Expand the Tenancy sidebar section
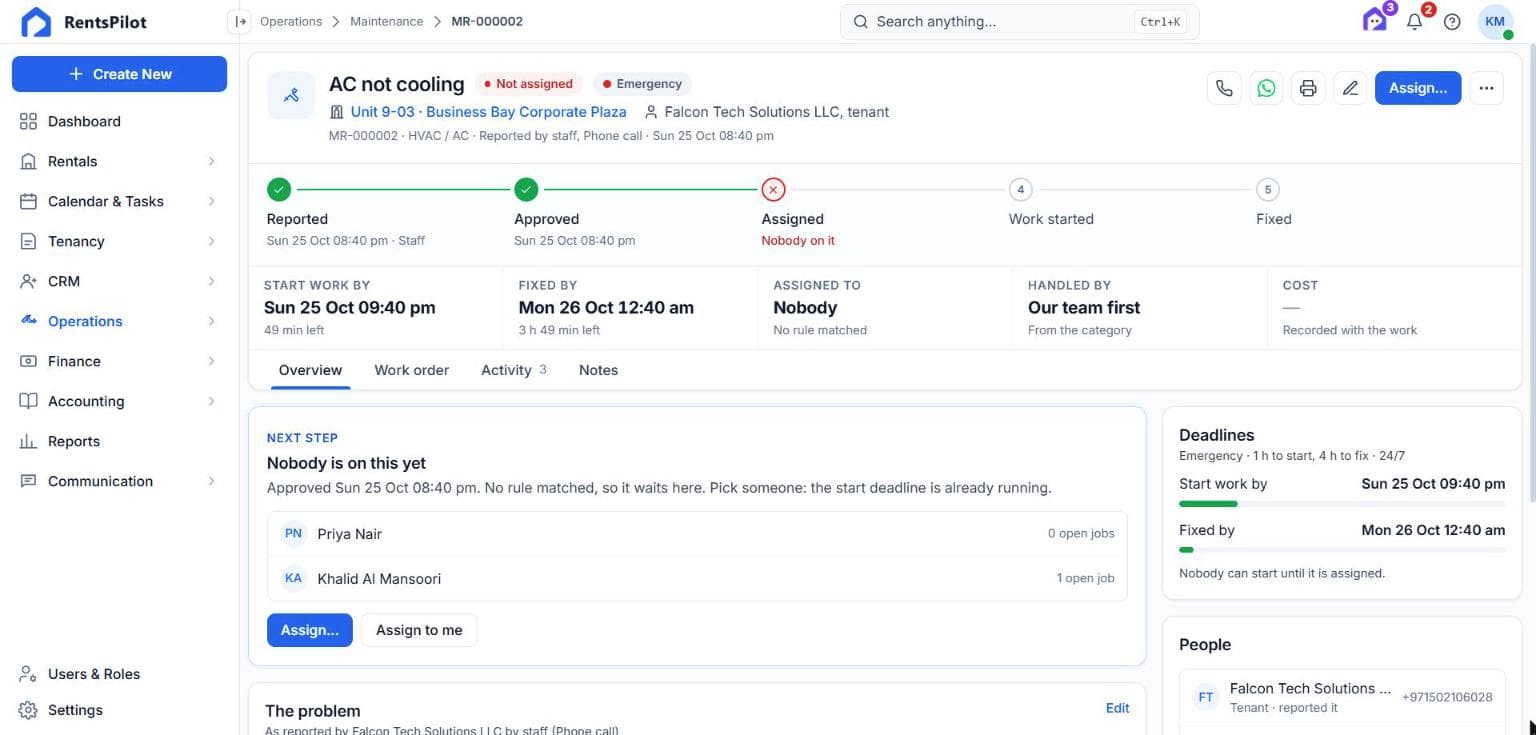The width and height of the screenshot is (1536, 735). tap(119, 241)
